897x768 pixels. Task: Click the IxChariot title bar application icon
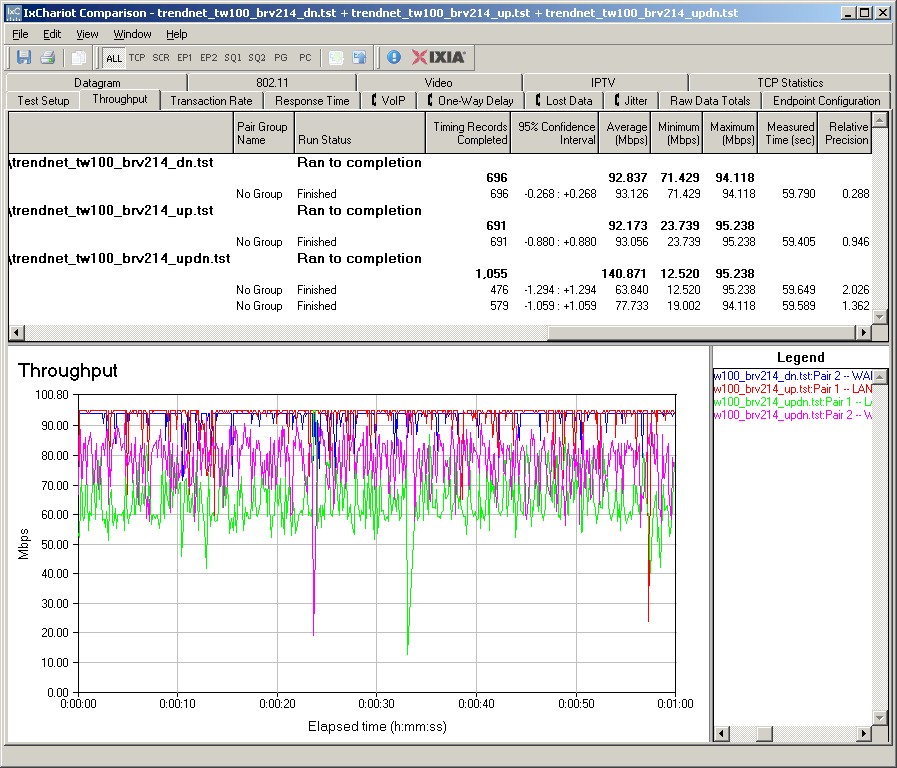coord(13,13)
